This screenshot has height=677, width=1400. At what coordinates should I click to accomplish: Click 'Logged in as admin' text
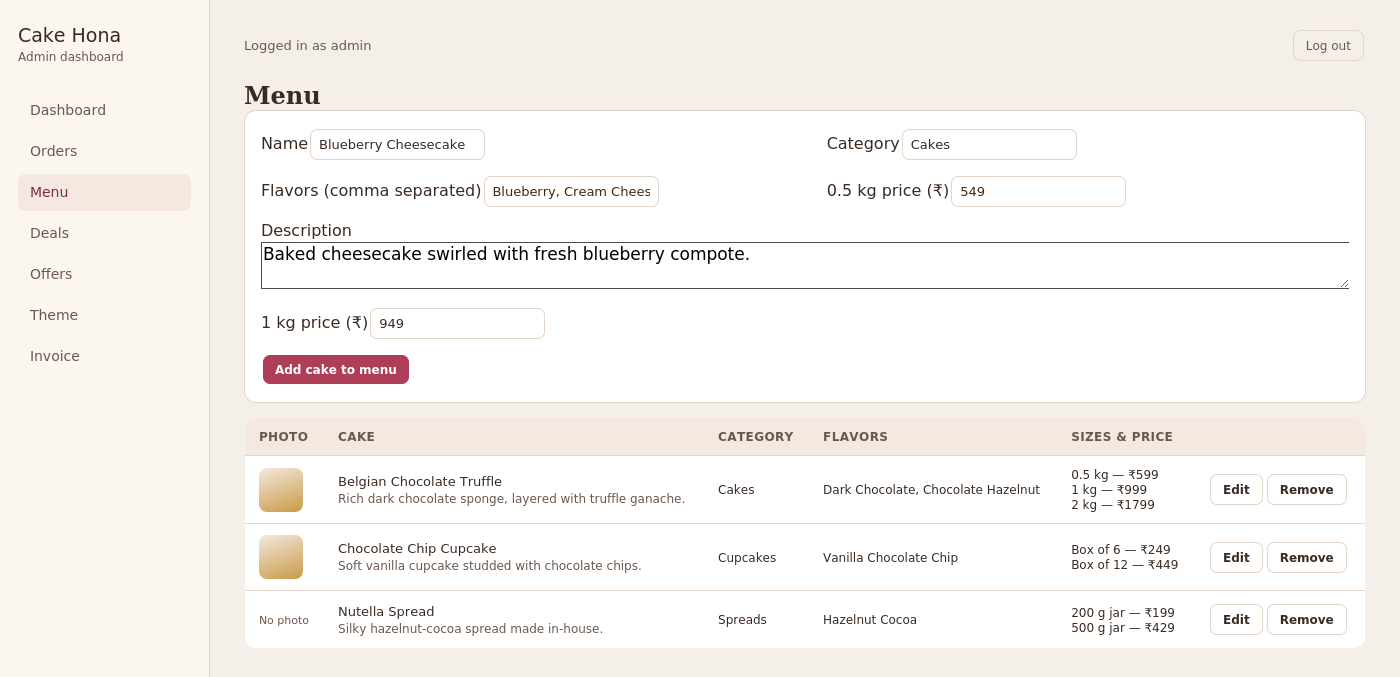click(307, 45)
